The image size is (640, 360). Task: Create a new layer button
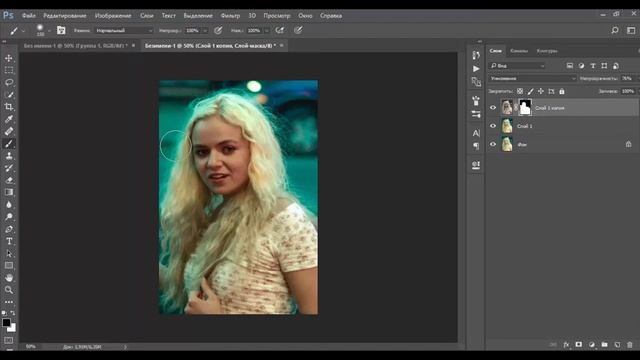click(617, 345)
